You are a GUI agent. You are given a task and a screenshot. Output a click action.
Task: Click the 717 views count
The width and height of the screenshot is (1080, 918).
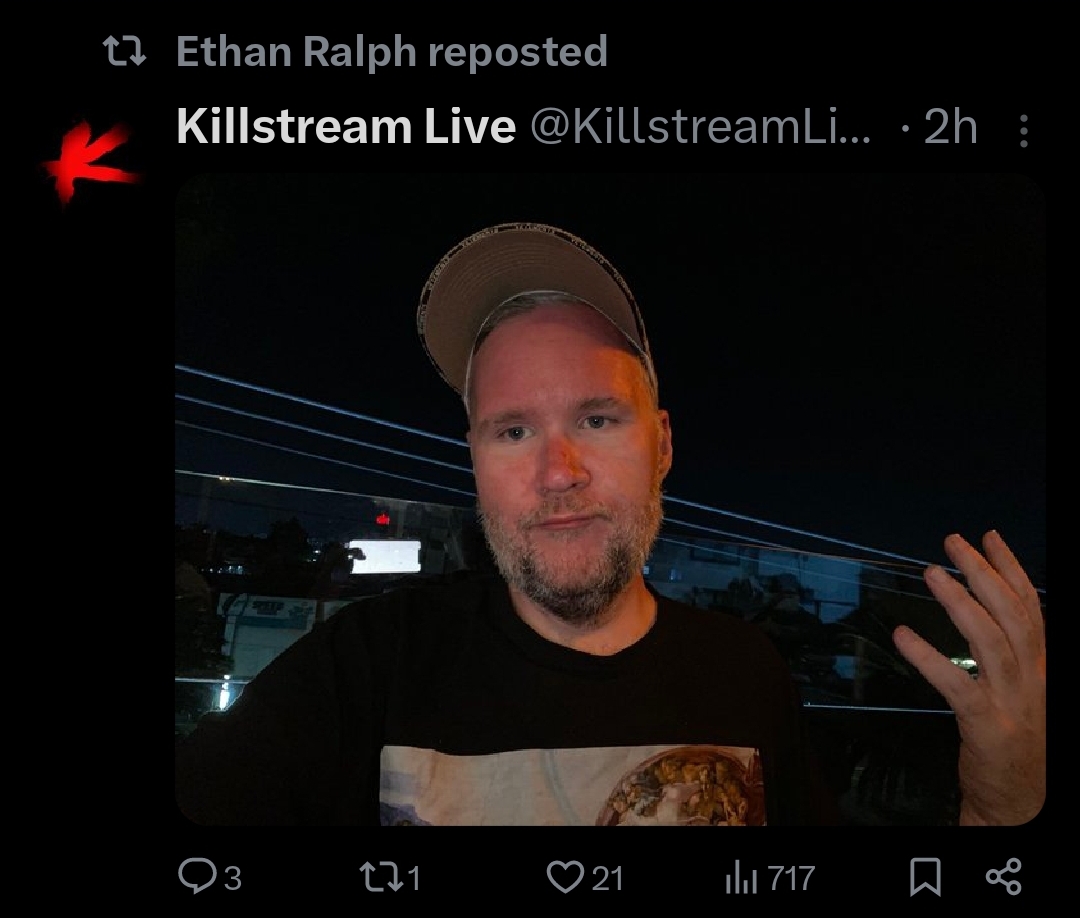[x=791, y=879]
